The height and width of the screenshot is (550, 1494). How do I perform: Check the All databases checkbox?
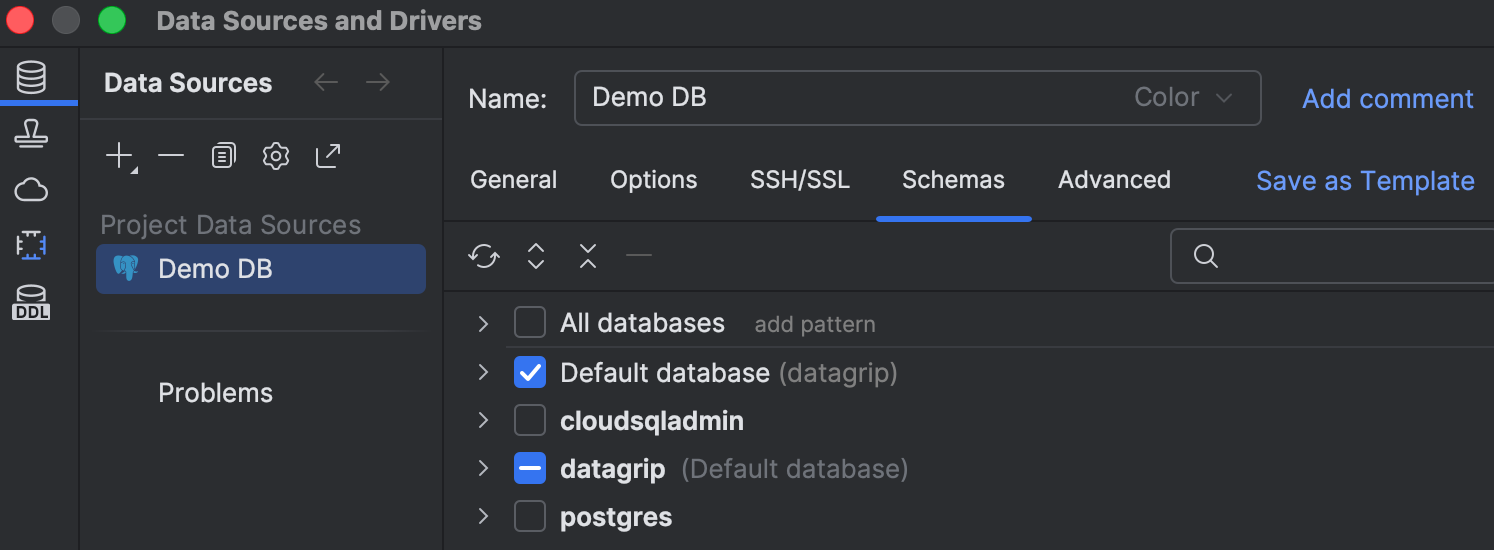pos(530,323)
